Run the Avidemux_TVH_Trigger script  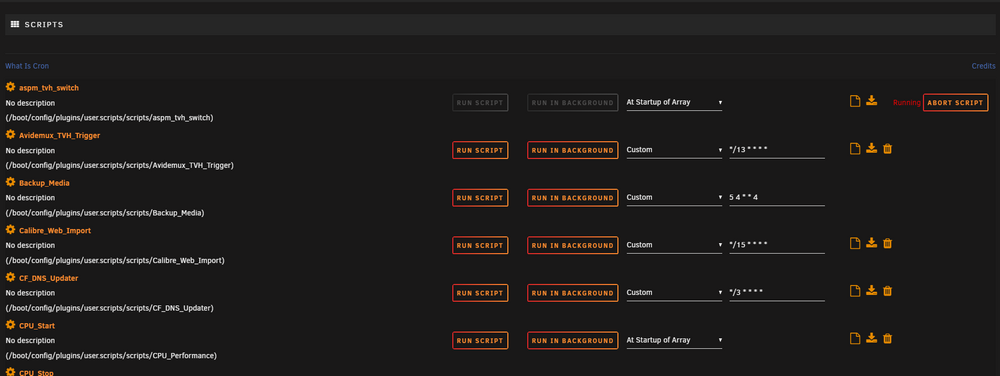480,150
